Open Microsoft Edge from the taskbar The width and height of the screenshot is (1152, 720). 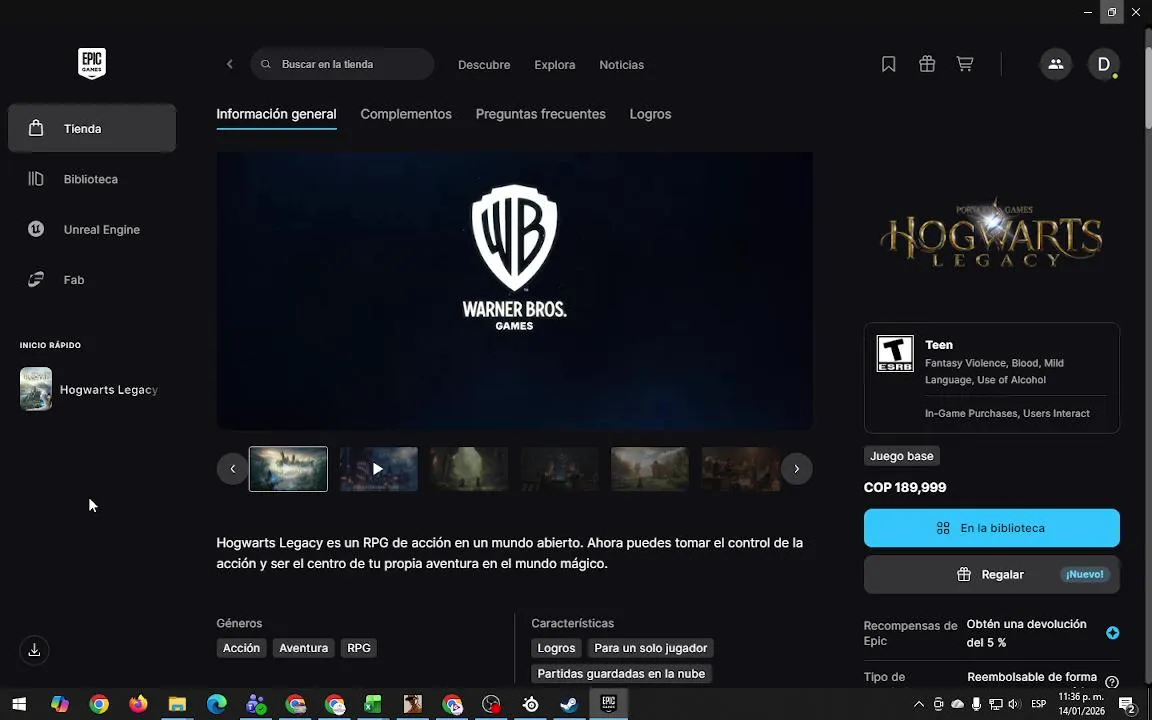click(216, 705)
